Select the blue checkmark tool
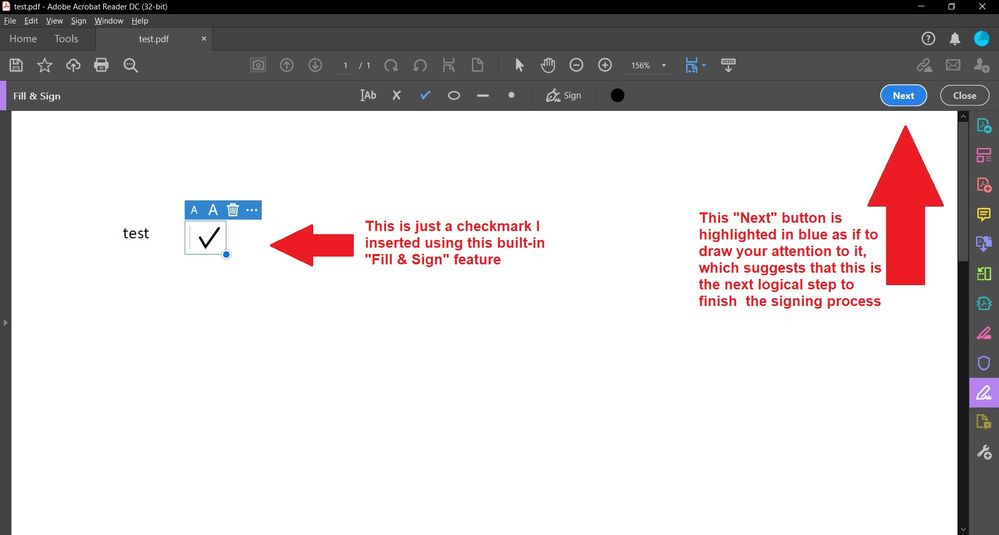Image resolution: width=999 pixels, height=535 pixels. 425,96
